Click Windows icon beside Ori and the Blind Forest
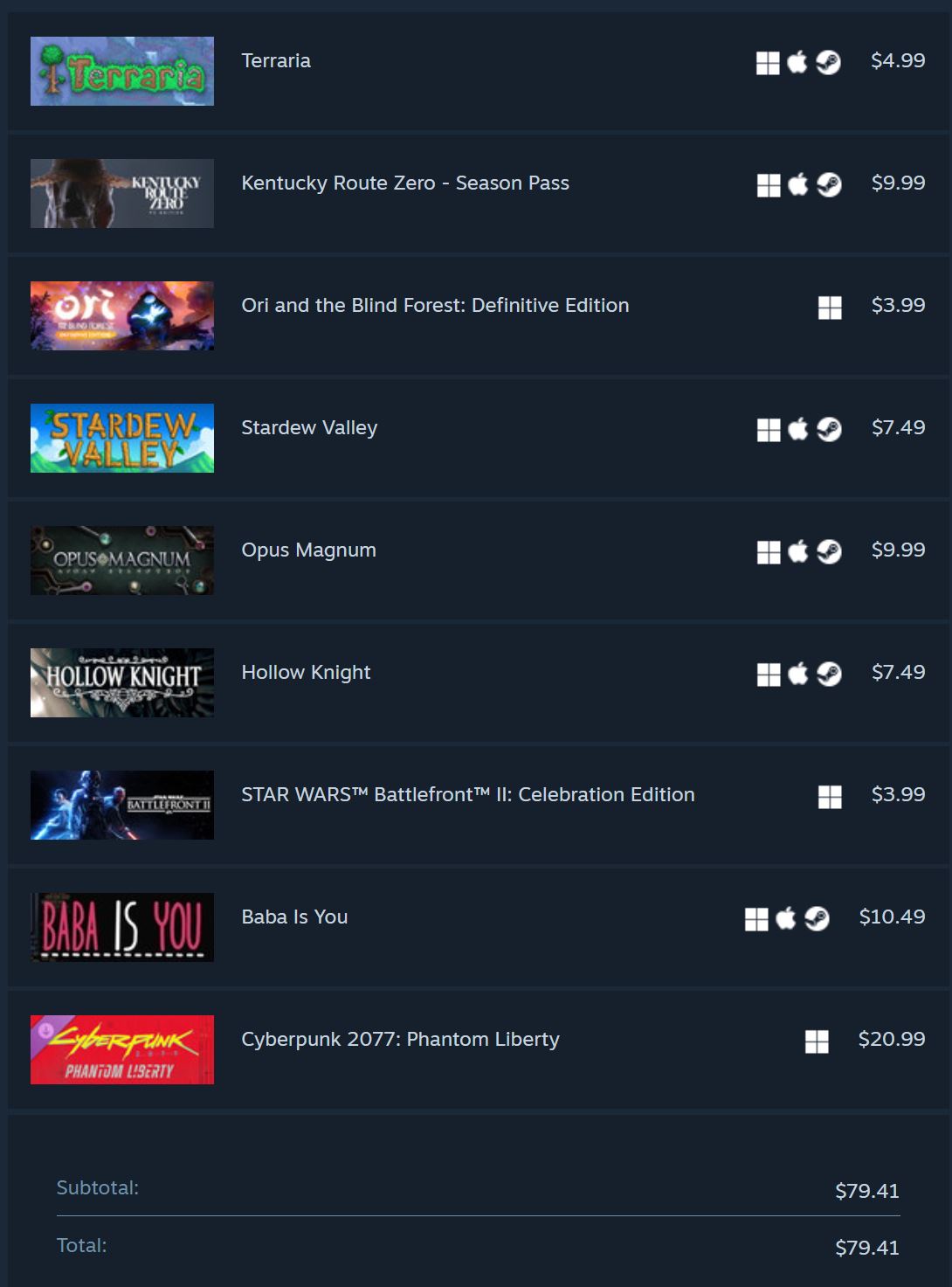This screenshot has height=1287, width=952. (830, 308)
